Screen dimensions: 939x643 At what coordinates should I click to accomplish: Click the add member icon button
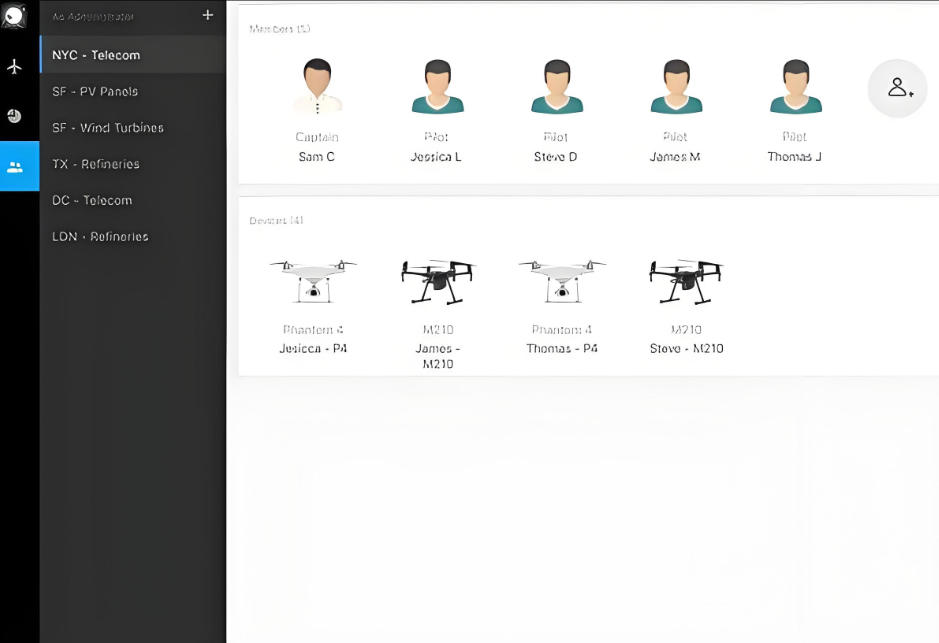coord(897,88)
